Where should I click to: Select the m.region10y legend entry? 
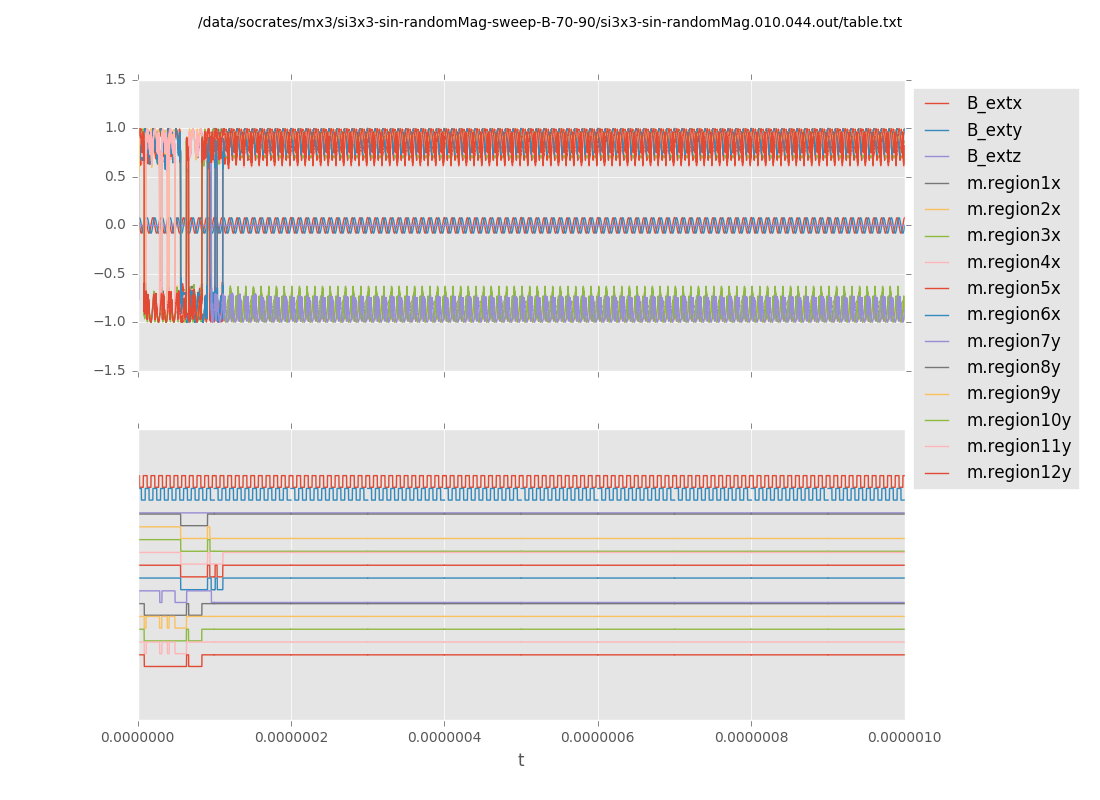[x=1017, y=420]
